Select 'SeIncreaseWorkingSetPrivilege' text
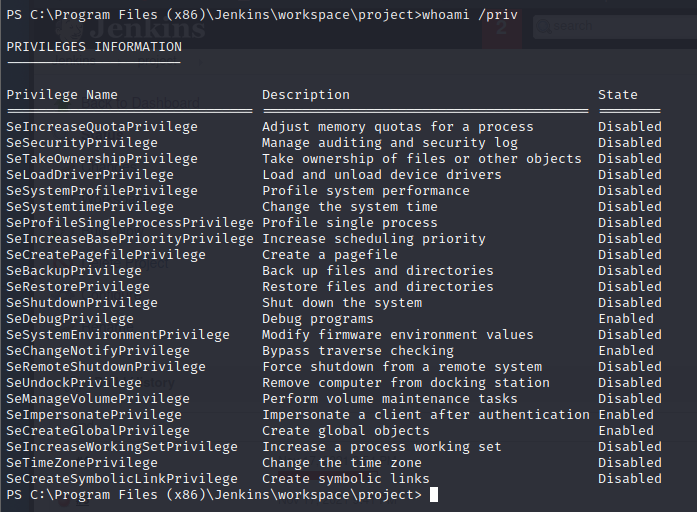Image resolution: width=697 pixels, height=512 pixels. [122, 447]
